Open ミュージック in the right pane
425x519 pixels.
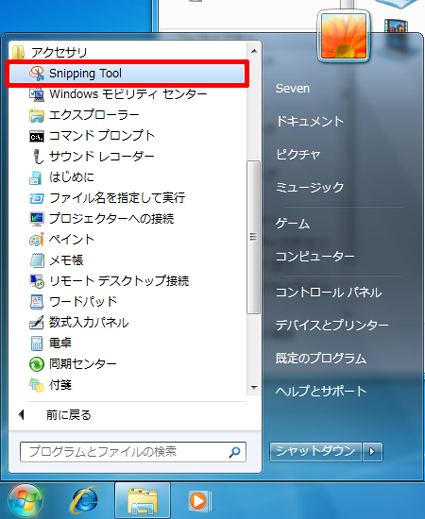[x=310, y=187]
